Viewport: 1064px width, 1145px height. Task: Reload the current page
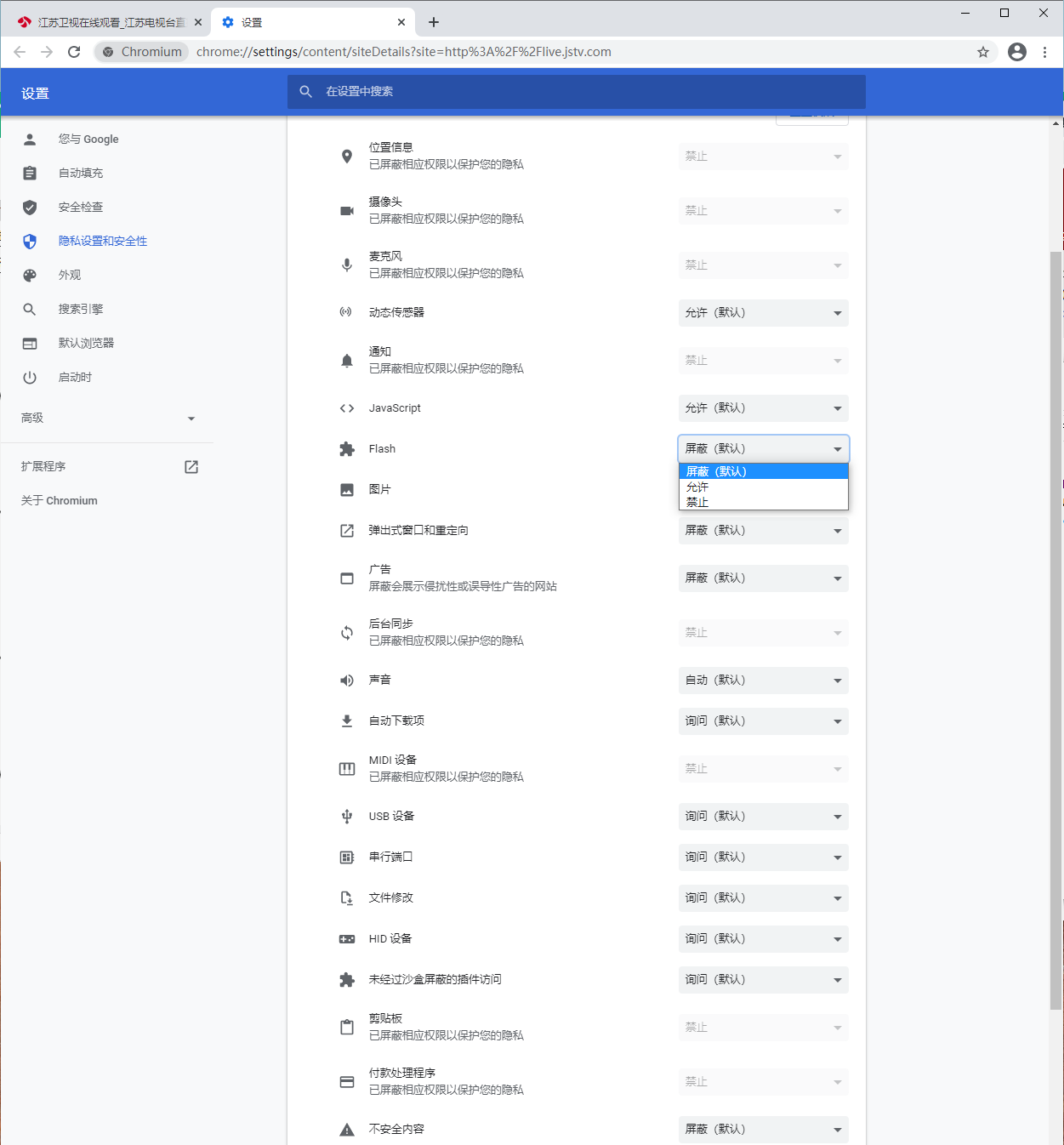(74, 52)
